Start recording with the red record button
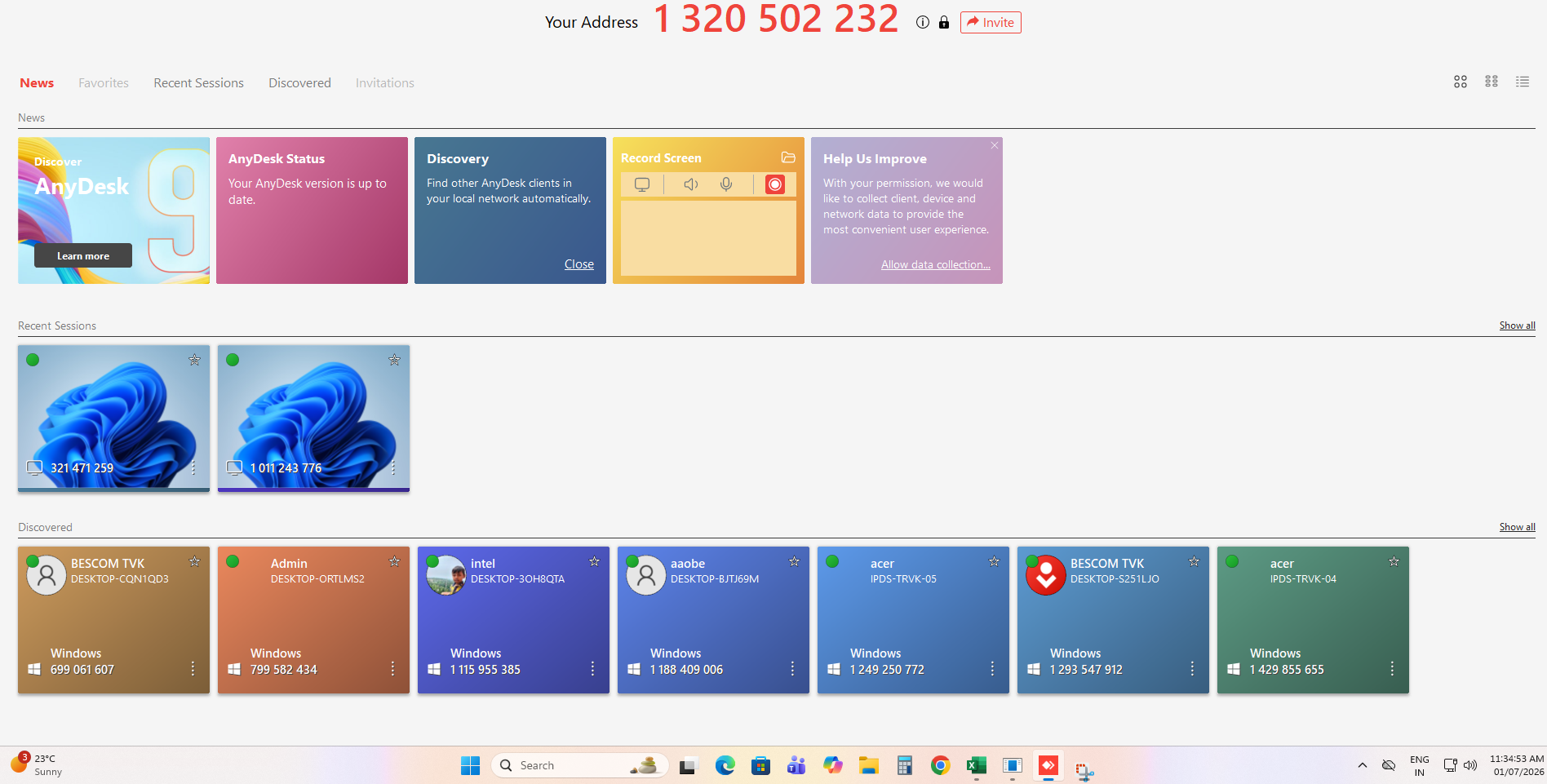The width and height of the screenshot is (1547, 784). (774, 184)
